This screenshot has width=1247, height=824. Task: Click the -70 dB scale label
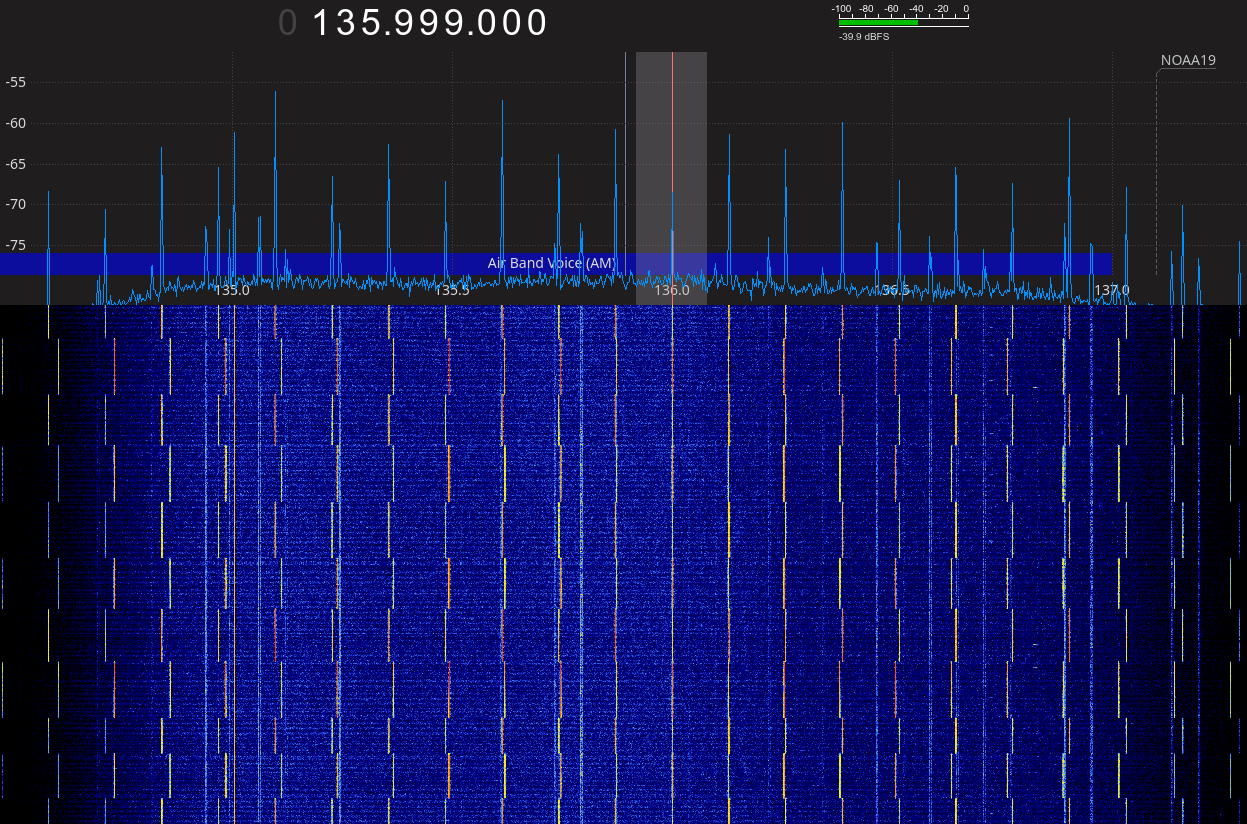(16, 204)
